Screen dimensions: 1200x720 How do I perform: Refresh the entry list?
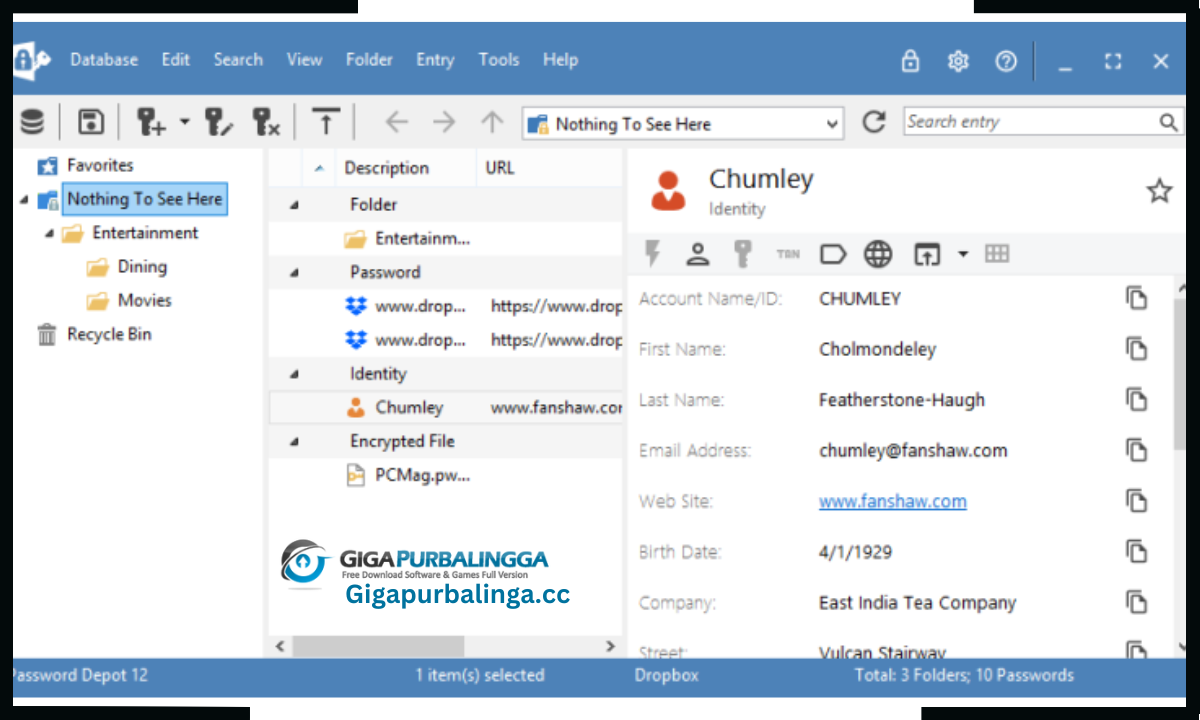tap(874, 122)
